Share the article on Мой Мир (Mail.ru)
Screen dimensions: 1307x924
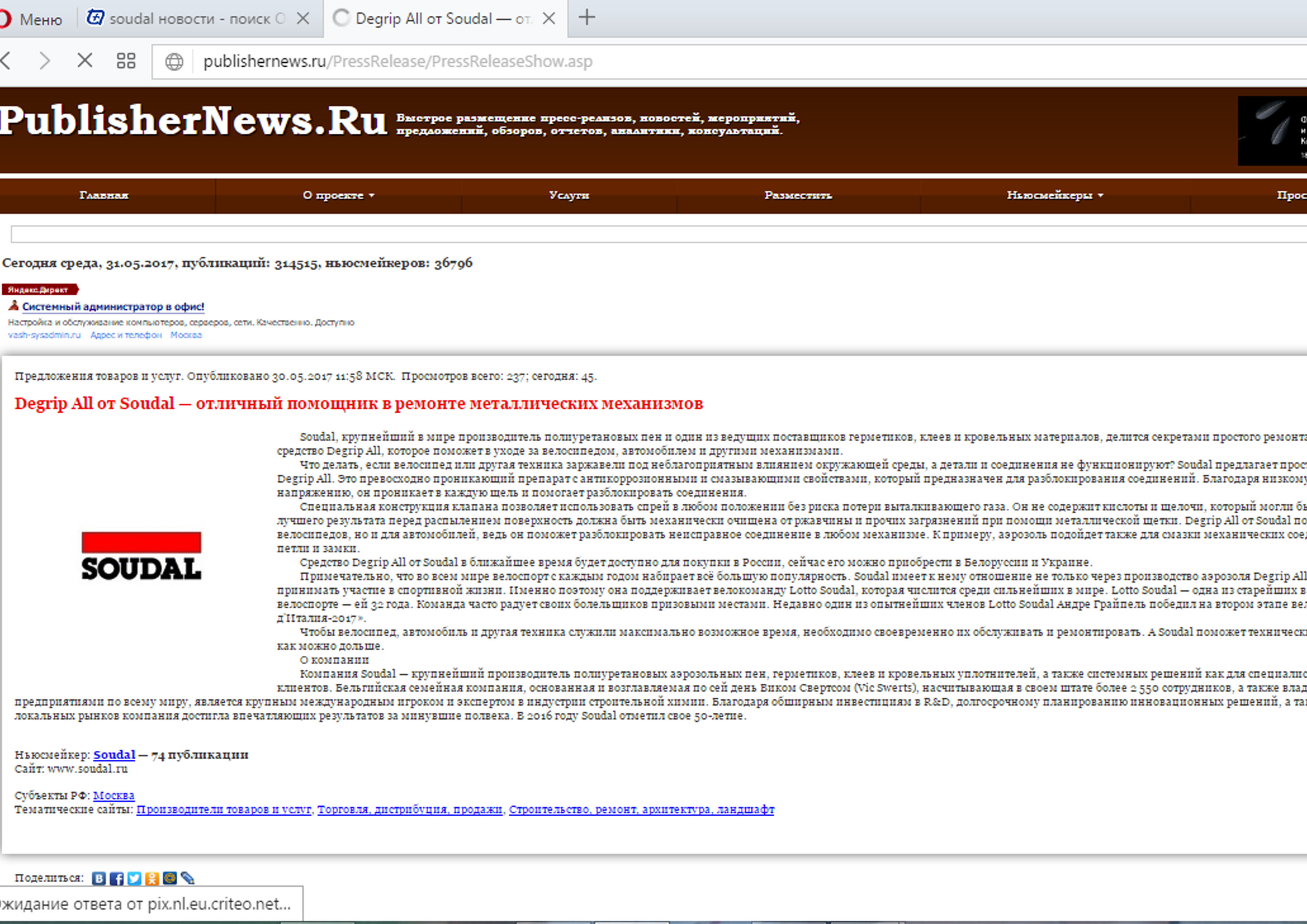(170, 879)
